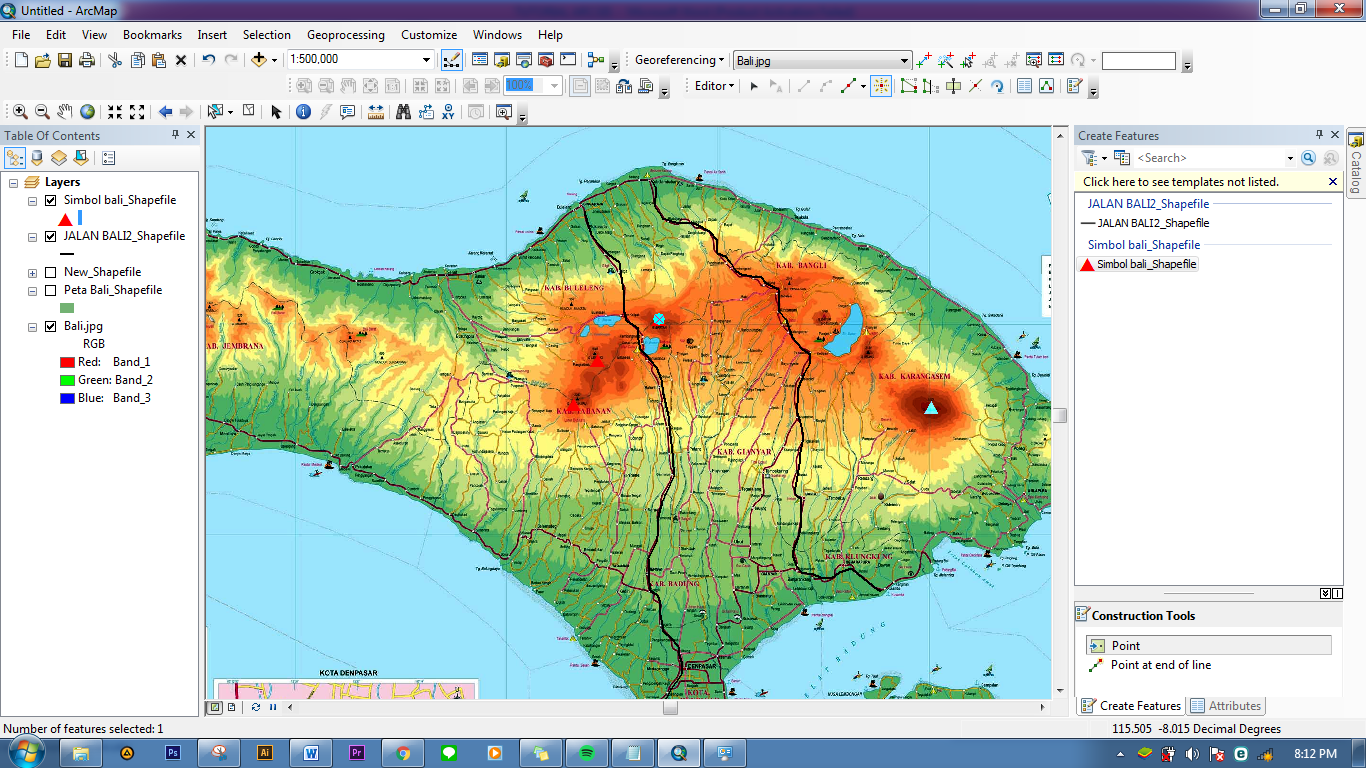
Task: Click the Search field in Create Features panel
Action: coord(1210,157)
